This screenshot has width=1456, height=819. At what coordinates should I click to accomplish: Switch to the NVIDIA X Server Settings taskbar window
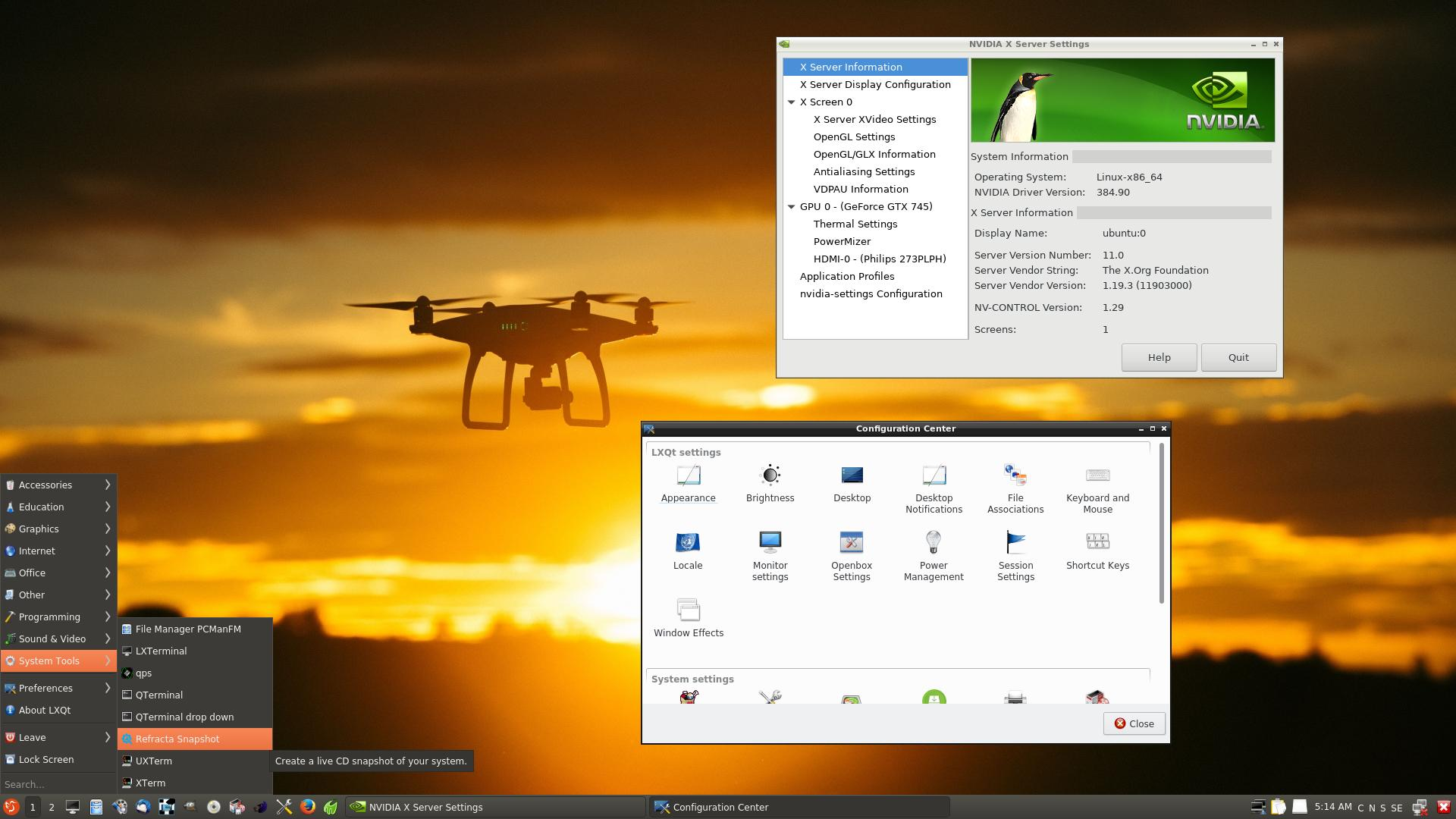coord(495,807)
